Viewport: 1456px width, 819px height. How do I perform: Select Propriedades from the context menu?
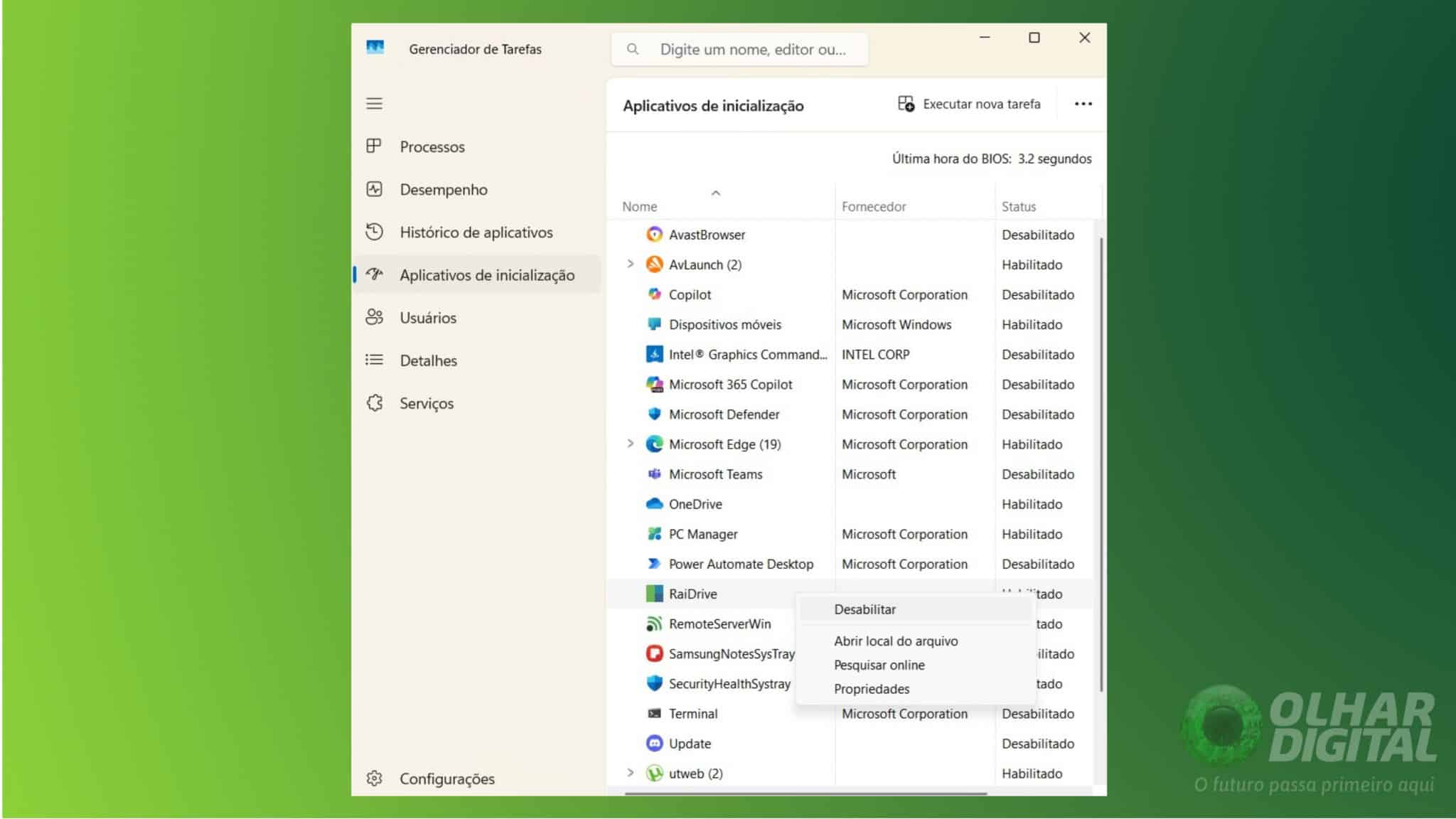[x=871, y=688]
